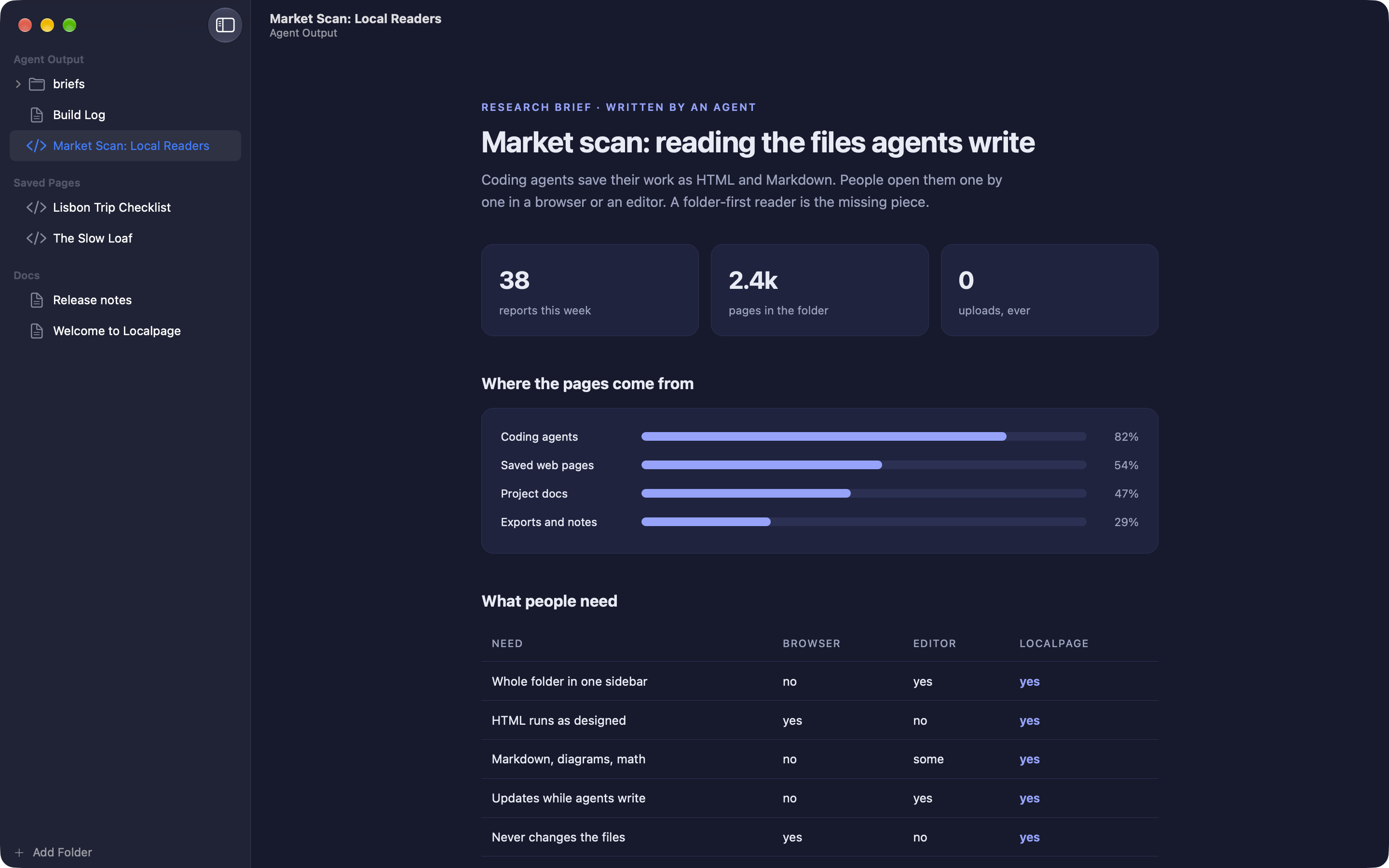The width and height of the screenshot is (1389, 868).
Task: Toggle the sidebar with the panel icon
Action: (225, 25)
